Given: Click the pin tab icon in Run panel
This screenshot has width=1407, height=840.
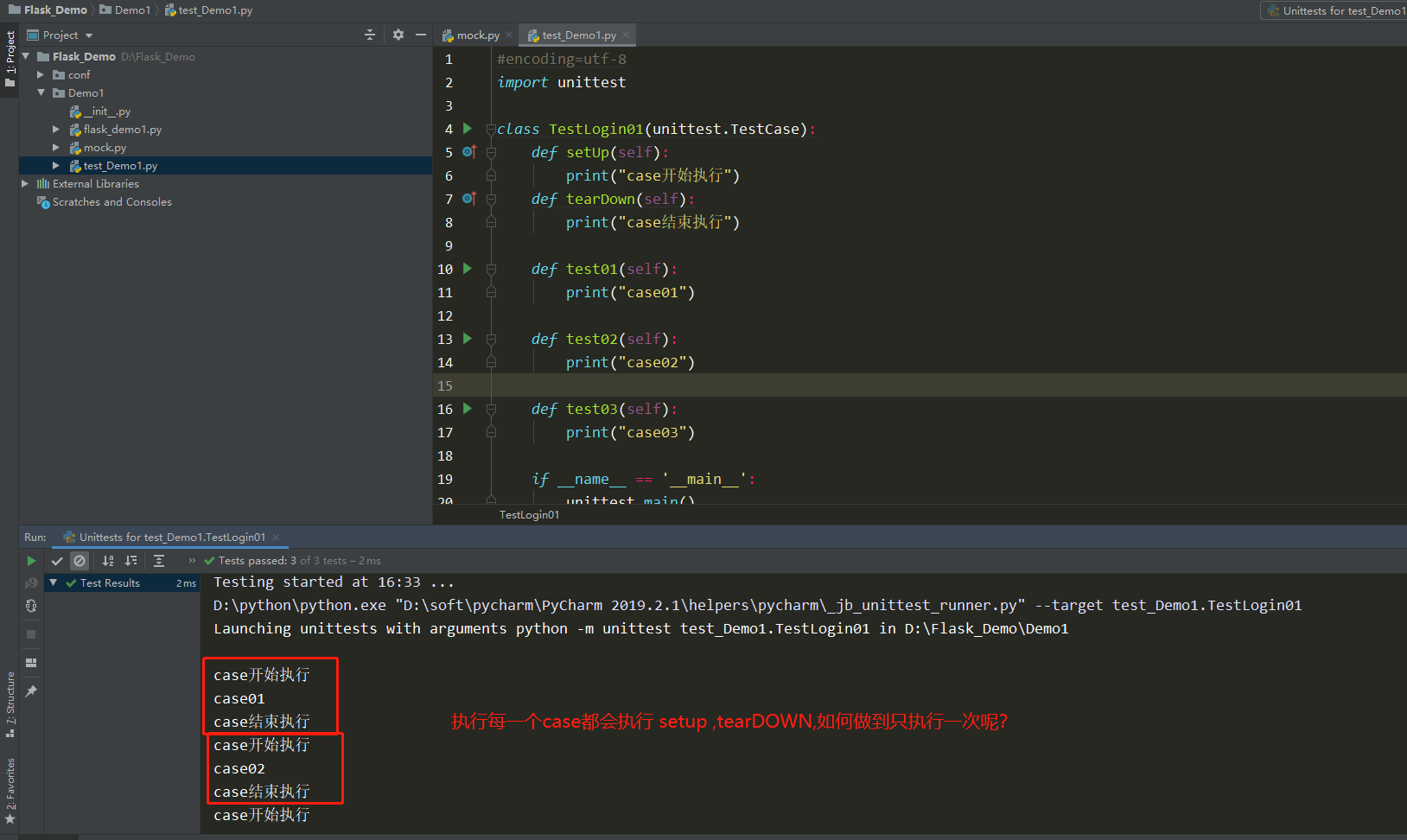Looking at the screenshot, I should [x=31, y=691].
